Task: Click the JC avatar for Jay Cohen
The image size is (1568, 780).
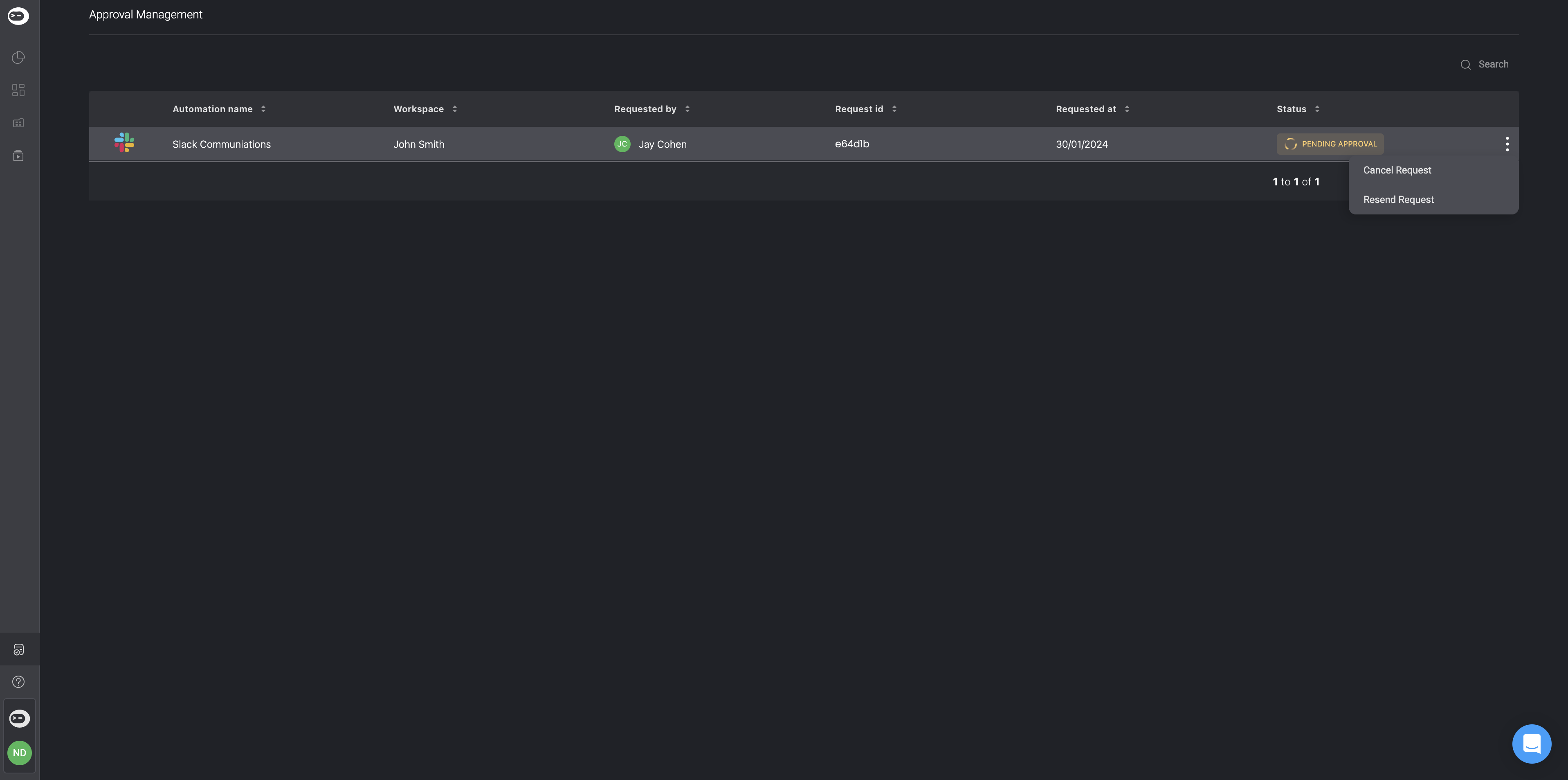Action: click(622, 144)
